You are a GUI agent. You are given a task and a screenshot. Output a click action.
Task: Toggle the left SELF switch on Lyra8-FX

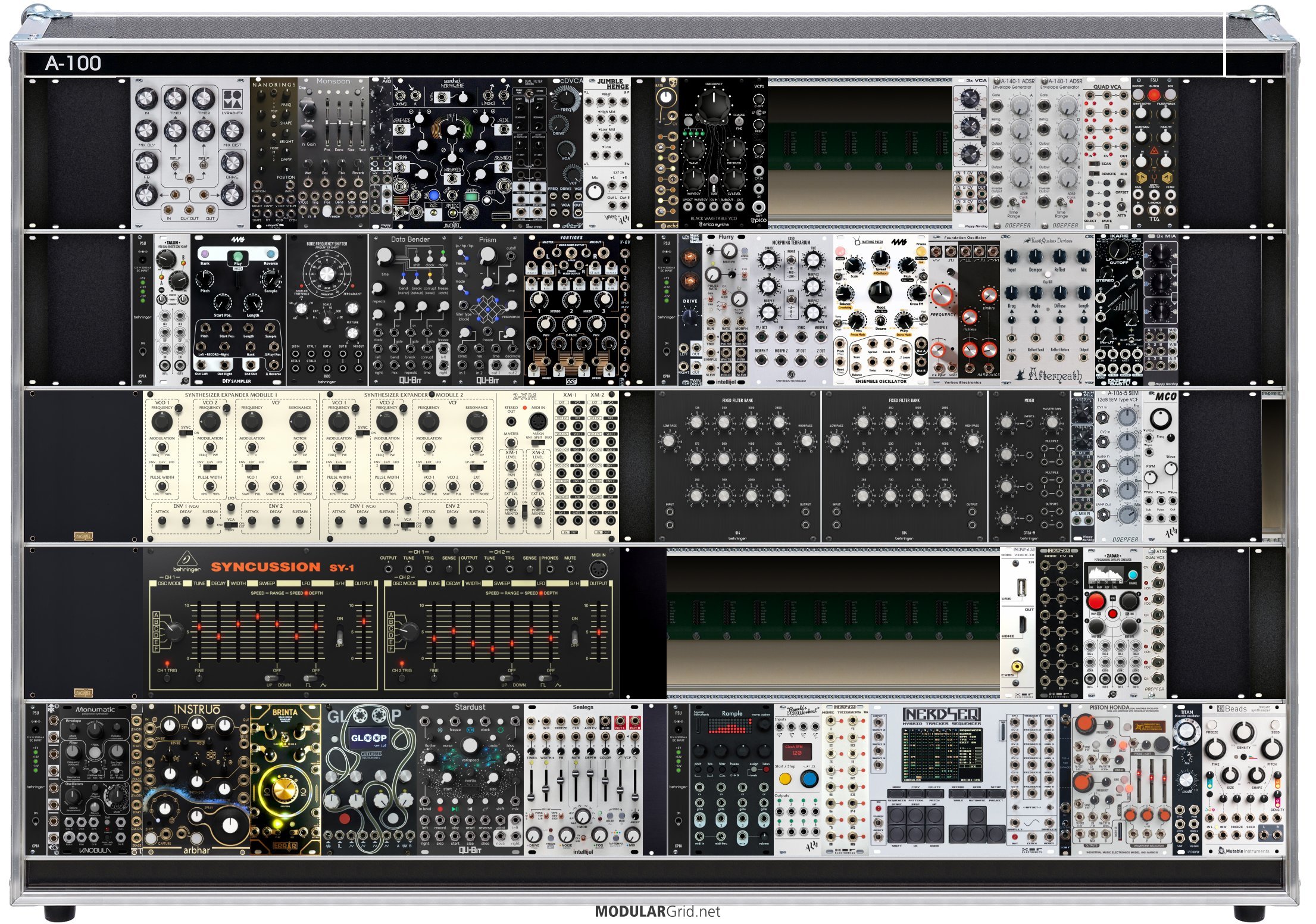(x=175, y=166)
